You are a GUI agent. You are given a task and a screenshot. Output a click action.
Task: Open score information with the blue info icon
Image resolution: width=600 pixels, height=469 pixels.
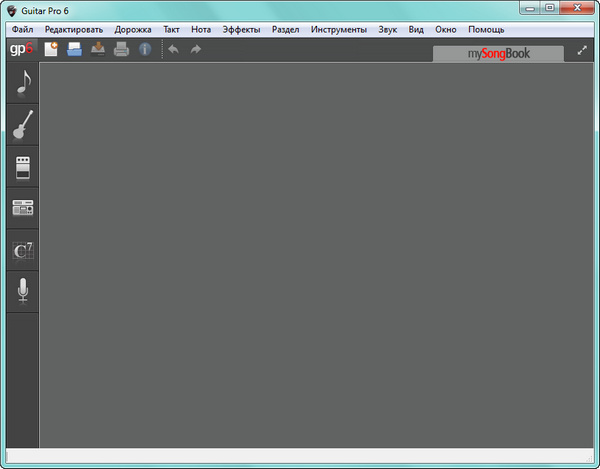tap(145, 49)
